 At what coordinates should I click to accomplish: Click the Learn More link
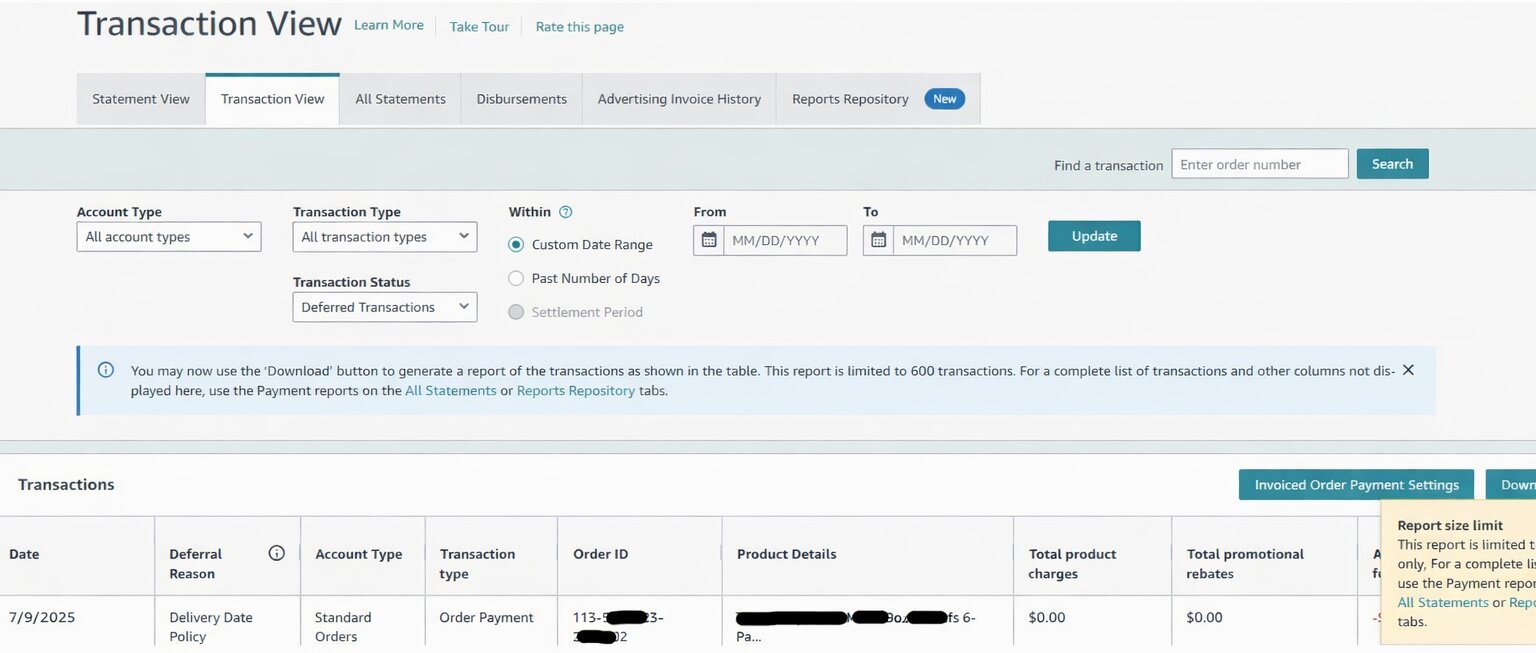click(388, 25)
